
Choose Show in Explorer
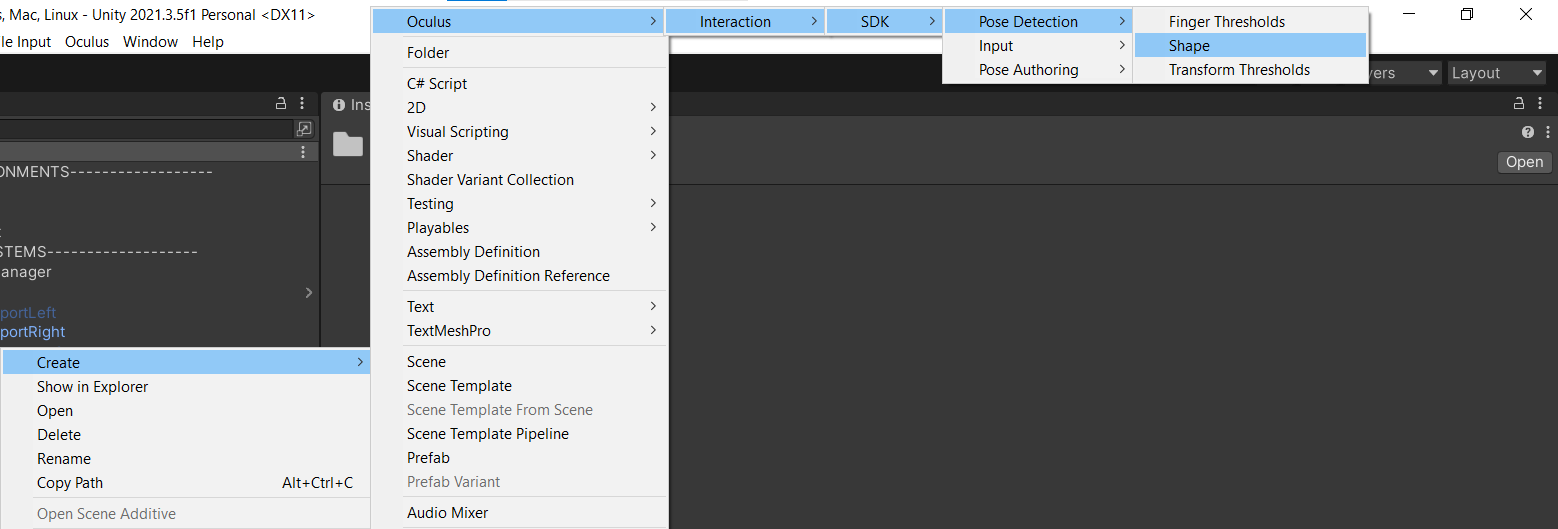point(186,387)
